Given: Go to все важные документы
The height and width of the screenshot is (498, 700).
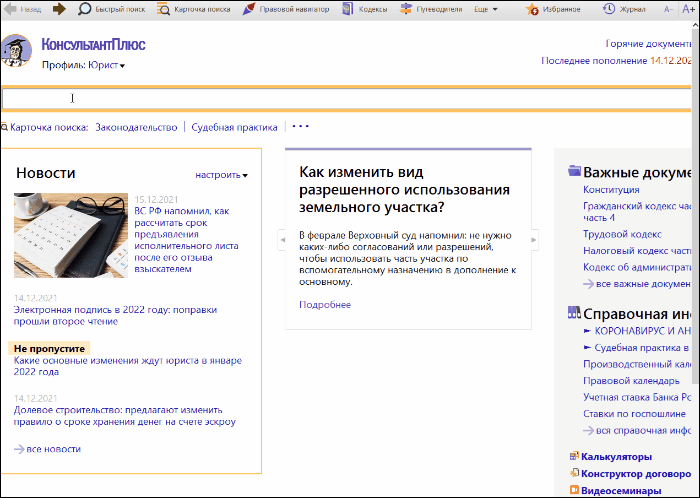Looking at the screenshot, I should [637, 284].
